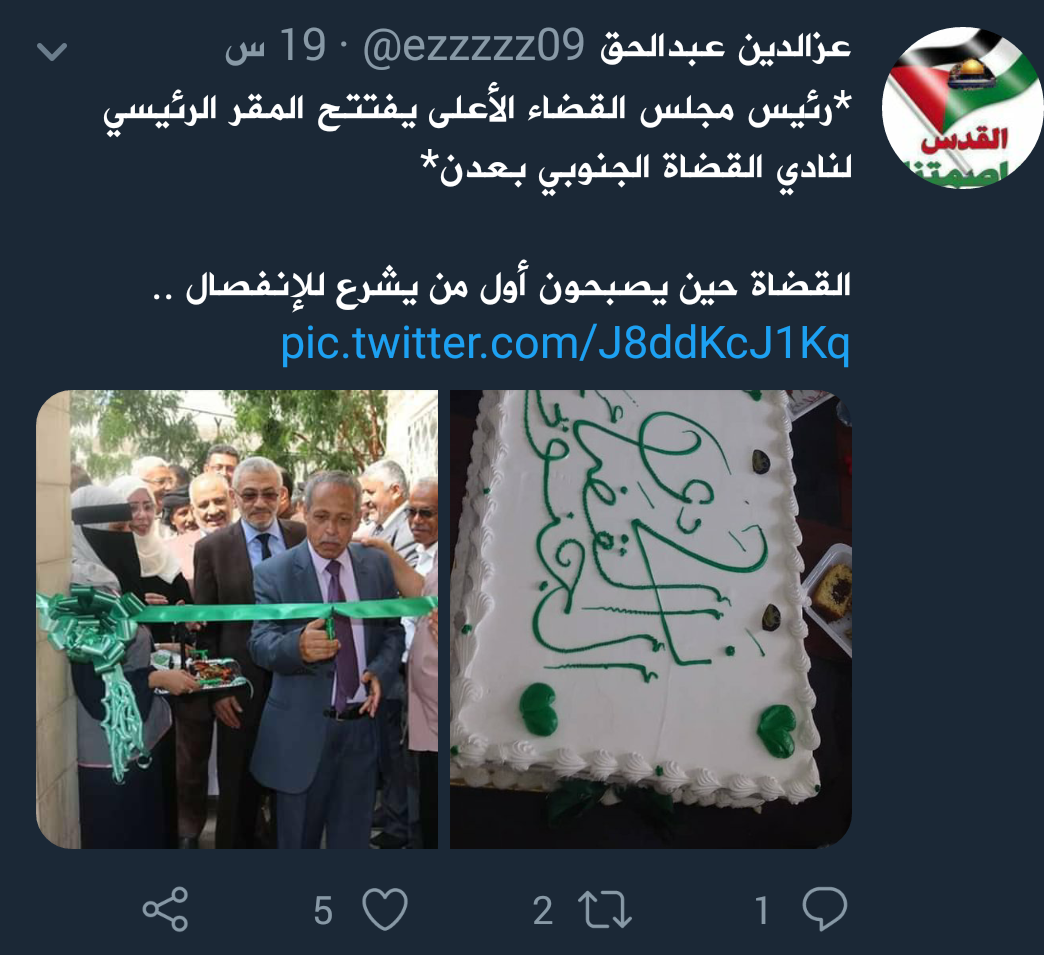Reply using the speech bubble icon
Image resolution: width=1044 pixels, height=955 pixels.
pos(825,909)
